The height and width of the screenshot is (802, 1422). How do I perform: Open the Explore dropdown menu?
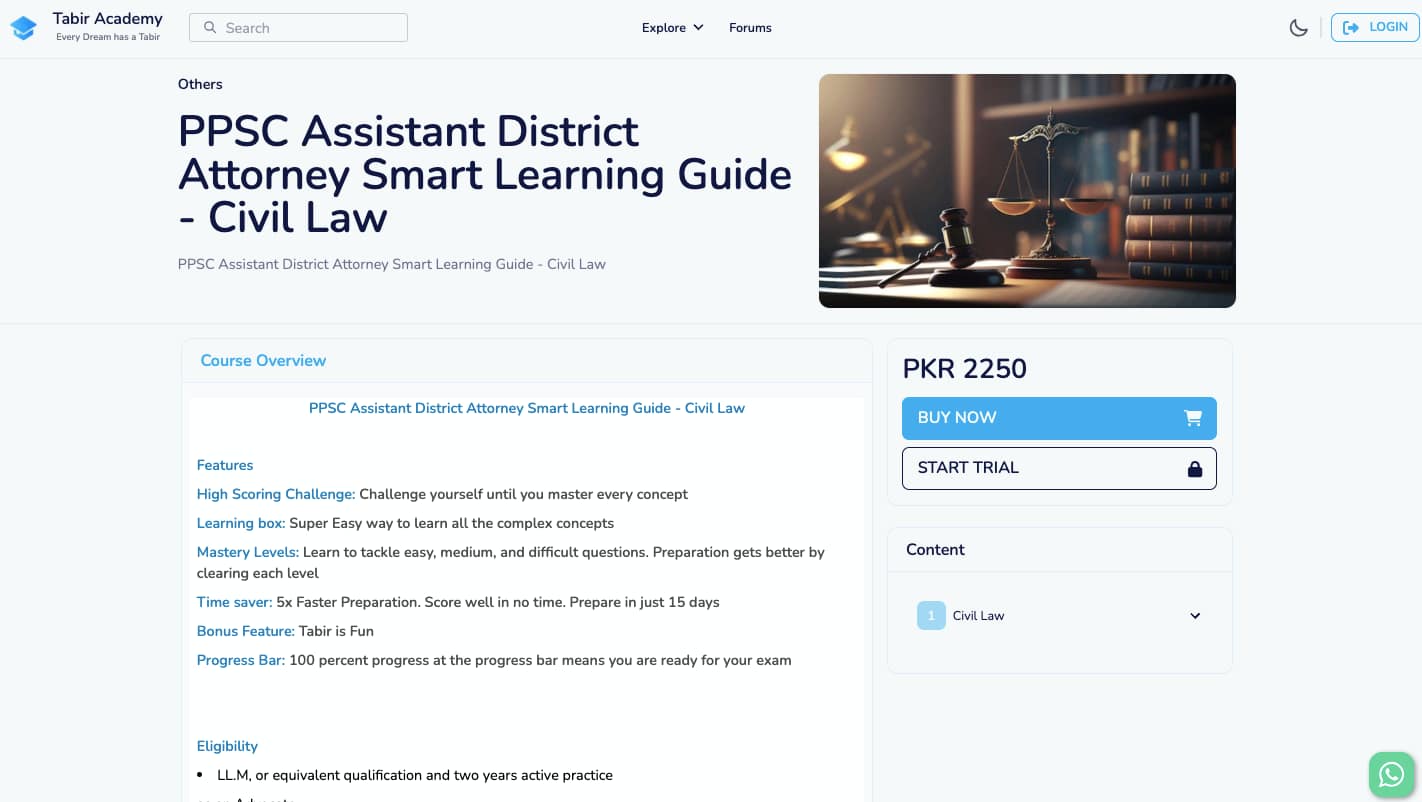(663, 27)
